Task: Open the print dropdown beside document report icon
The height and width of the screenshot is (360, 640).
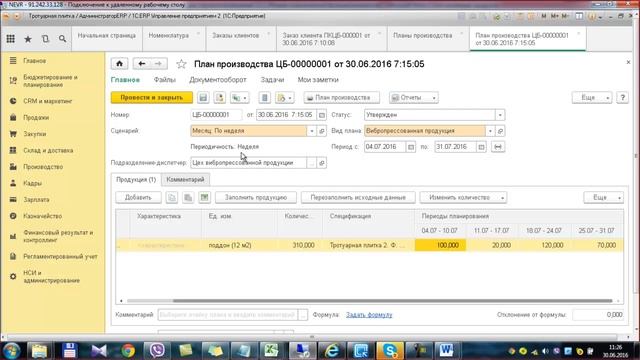Action: point(285,98)
